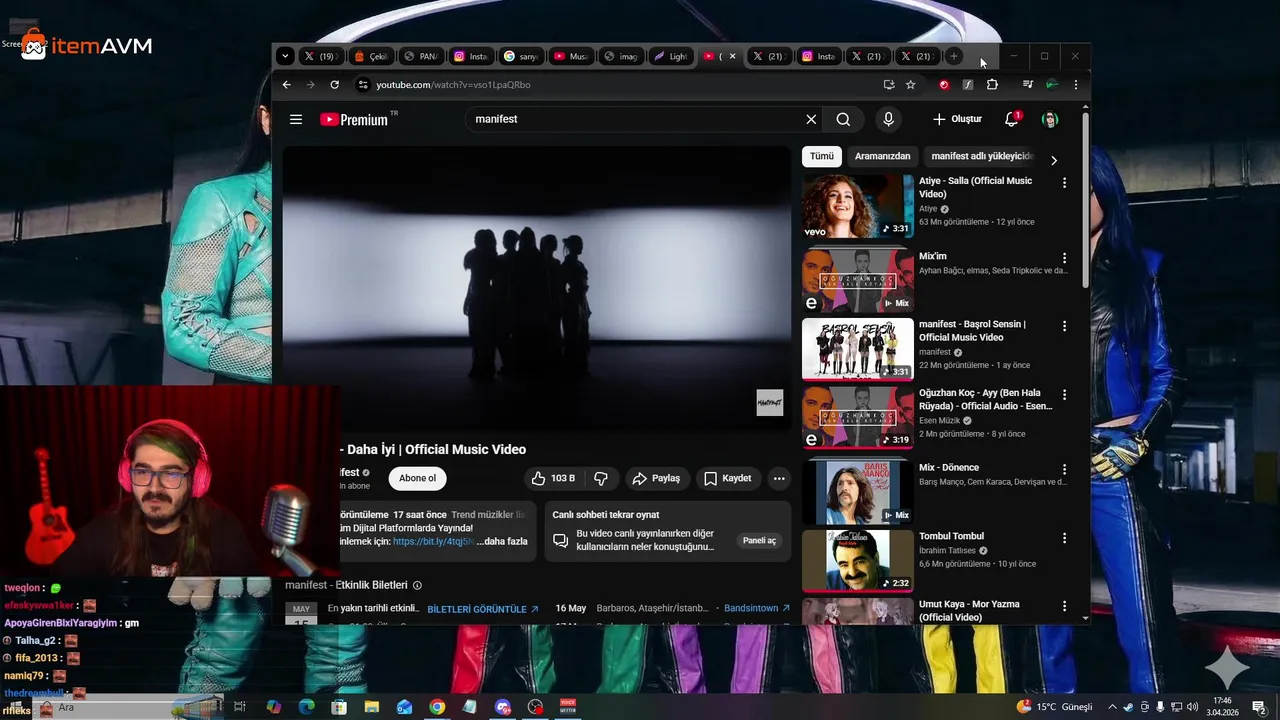
Task: Expand description with ...daha fazla
Action: [x=502, y=541]
